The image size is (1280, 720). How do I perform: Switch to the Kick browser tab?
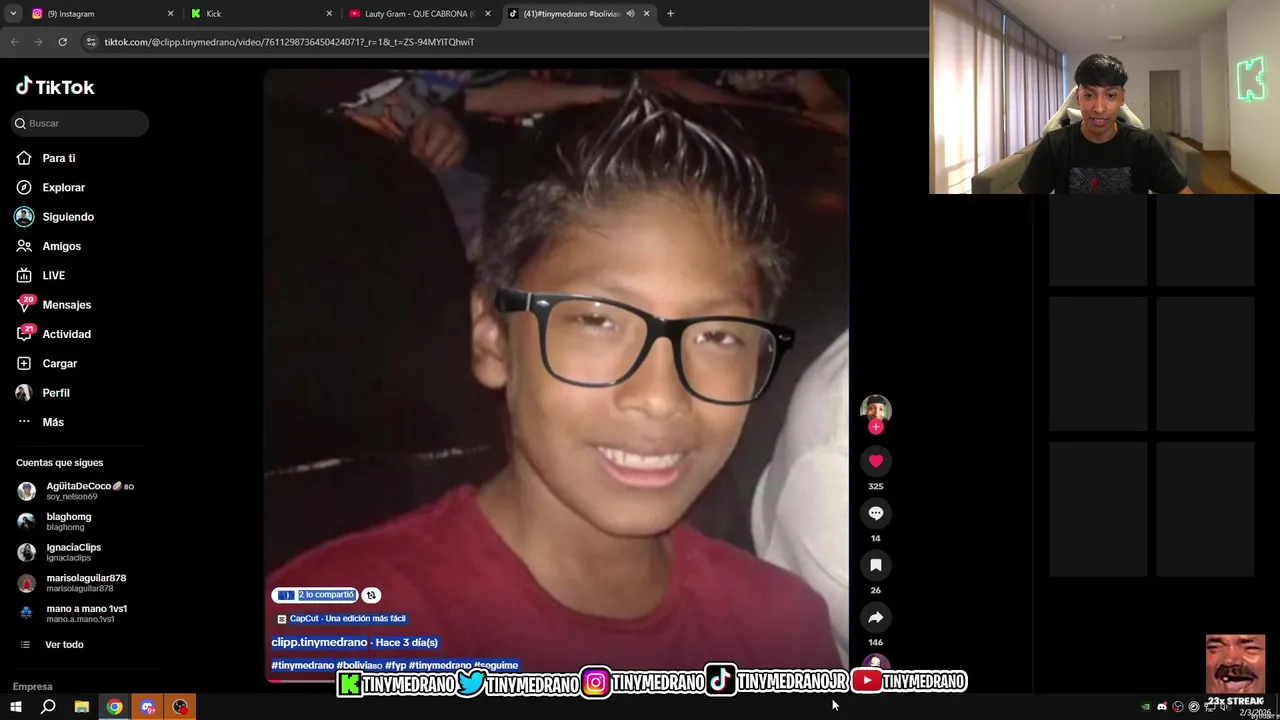[x=258, y=13]
